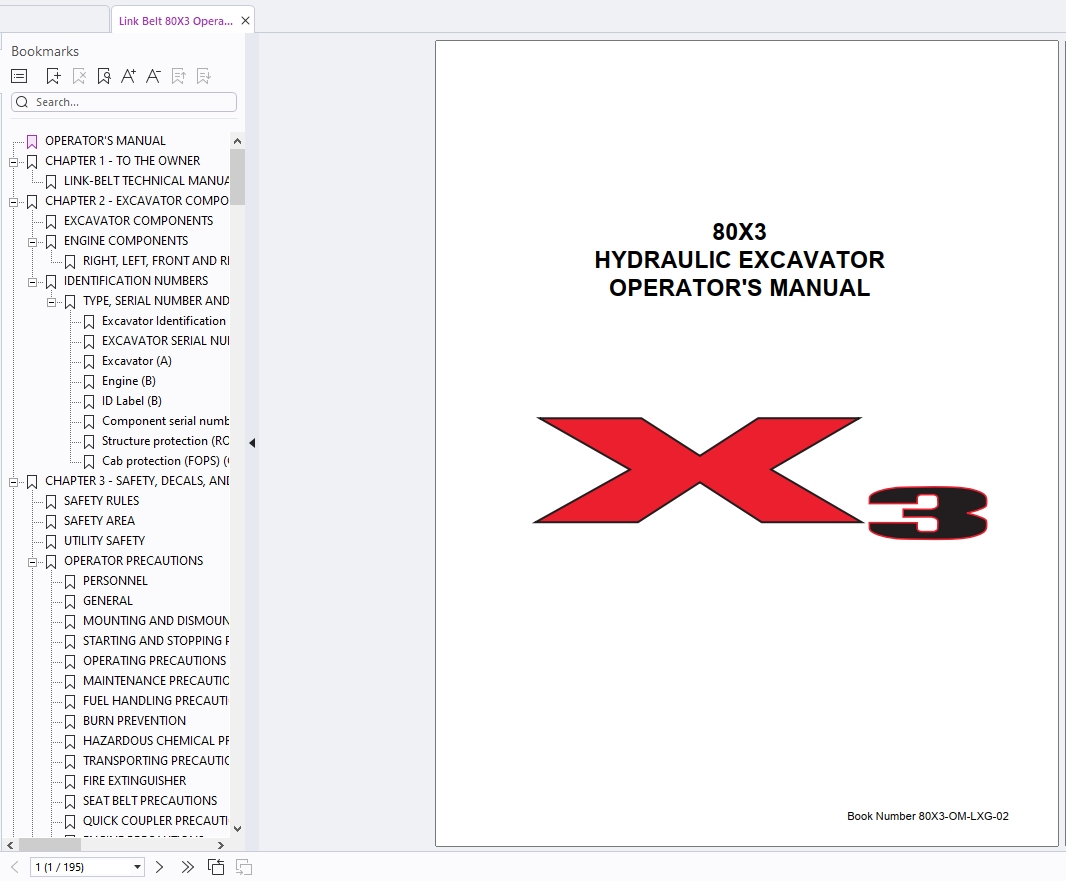Screen dimensions: 1066x881
Task: Close the Link Belt 80X3 document tab
Action: (x=245, y=20)
